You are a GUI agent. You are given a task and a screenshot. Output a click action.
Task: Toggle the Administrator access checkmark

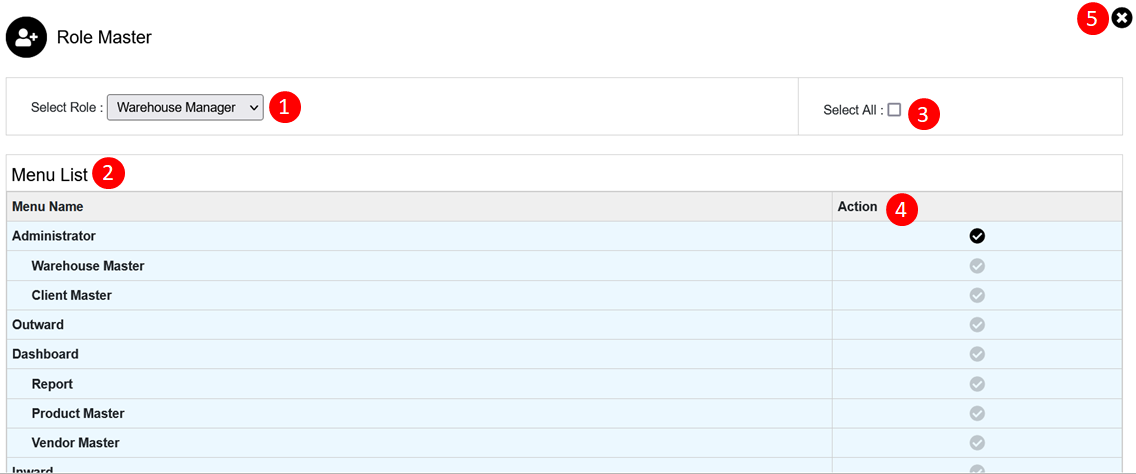pyautogui.click(x=977, y=236)
